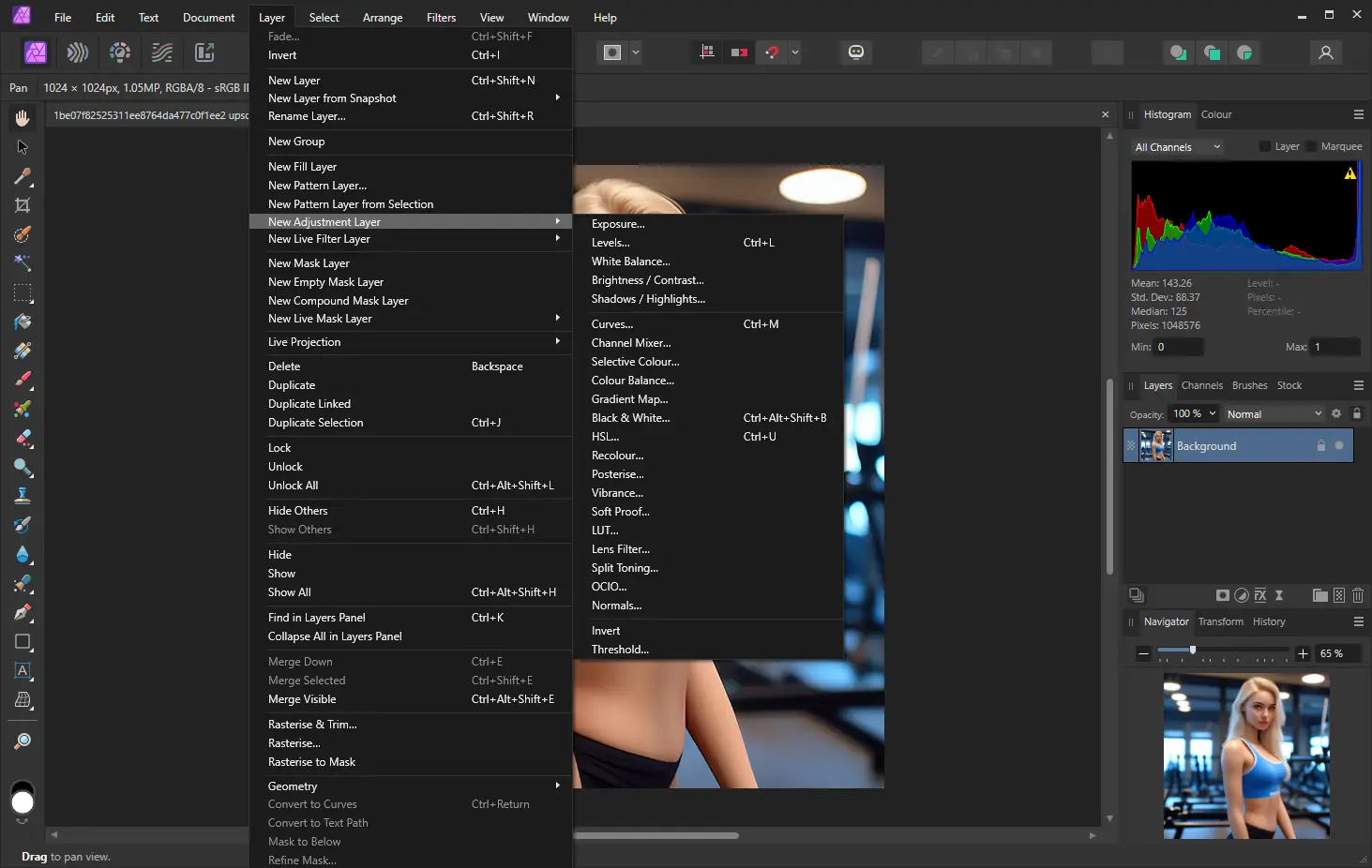Open the Opacity percentage dropdown

tap(1193, 413)
